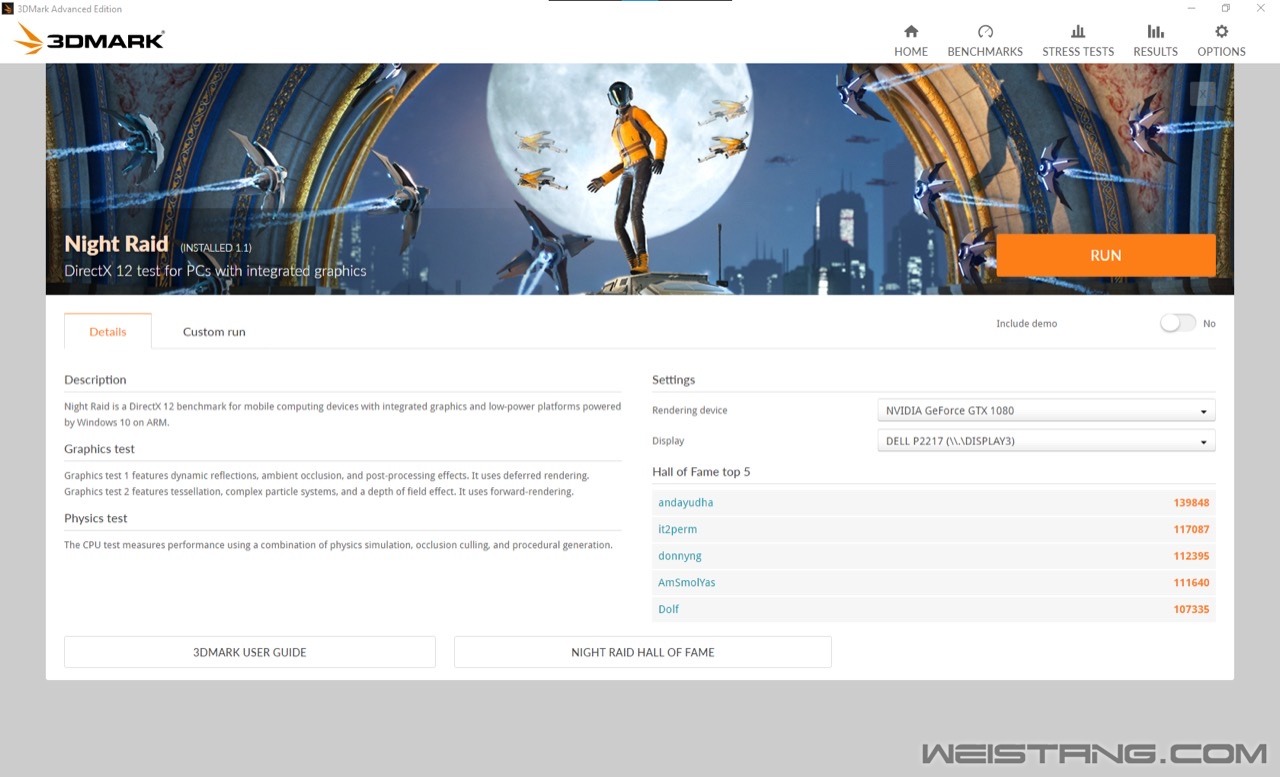1280x777 pixels.
Task: Open AmSmolYas's Hall of Fame entry
Action: 687,582
